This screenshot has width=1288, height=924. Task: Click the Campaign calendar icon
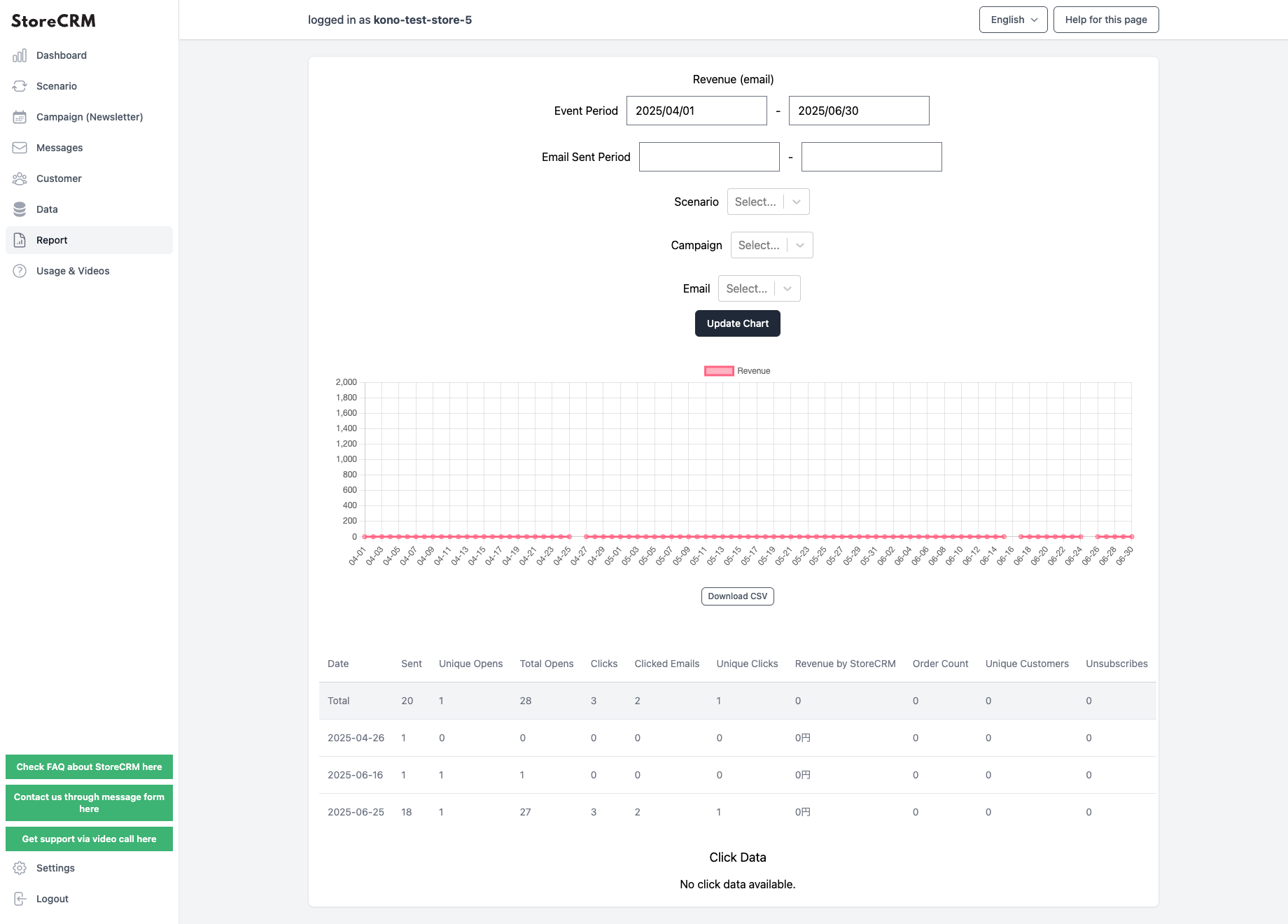click(20, 117)
